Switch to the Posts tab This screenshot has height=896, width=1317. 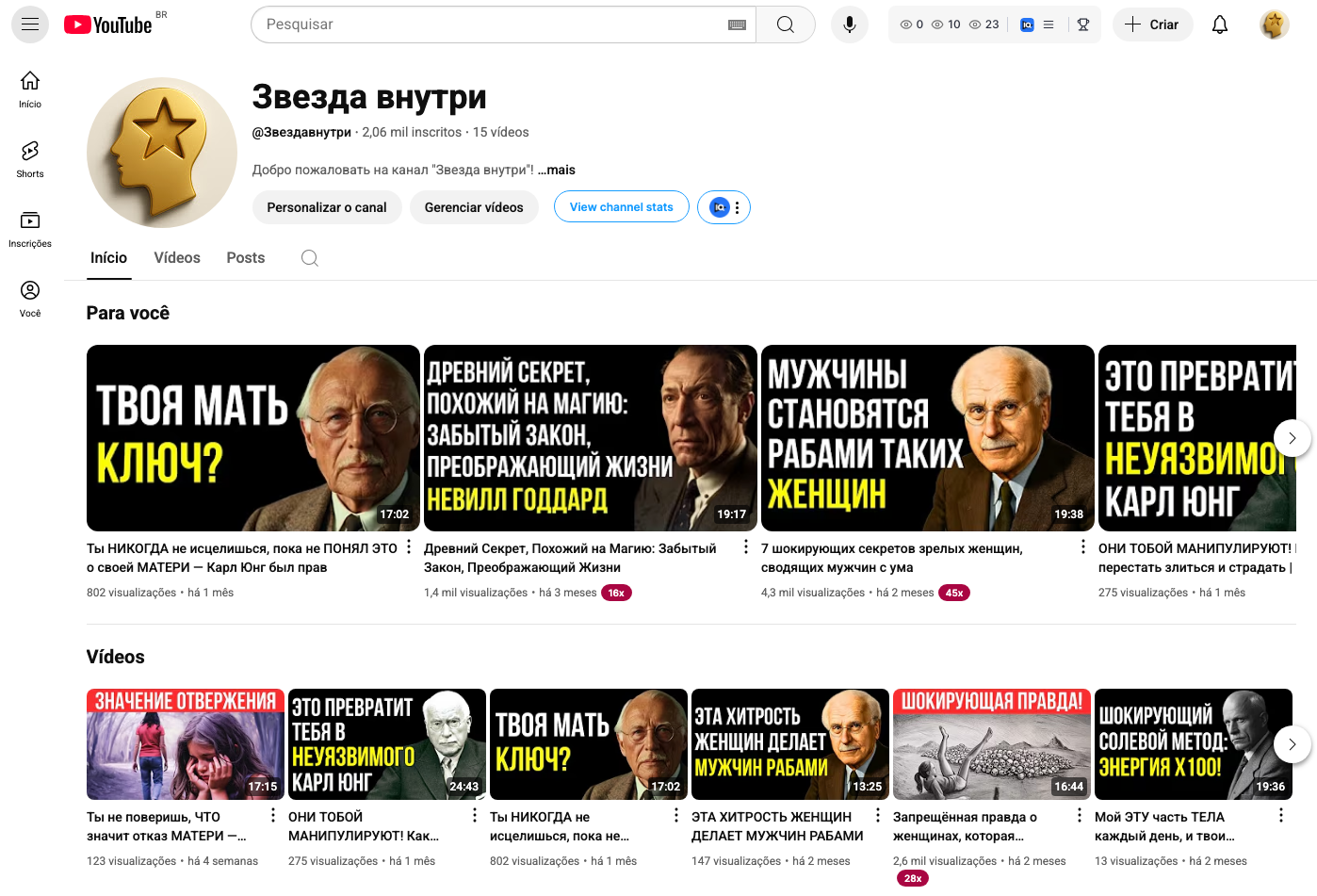coord(246,258)
